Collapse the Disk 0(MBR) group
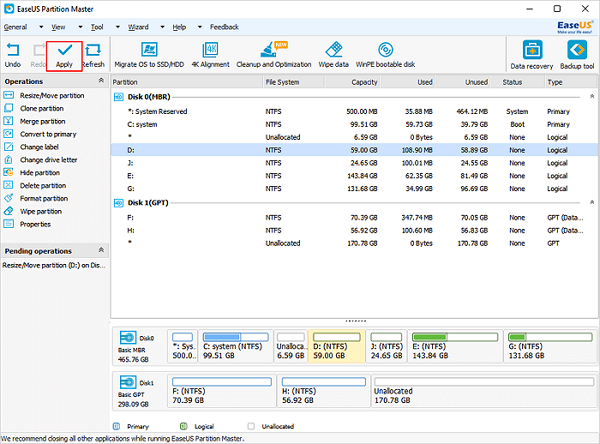This screenshot has height=444, width=600. point(592,96)
